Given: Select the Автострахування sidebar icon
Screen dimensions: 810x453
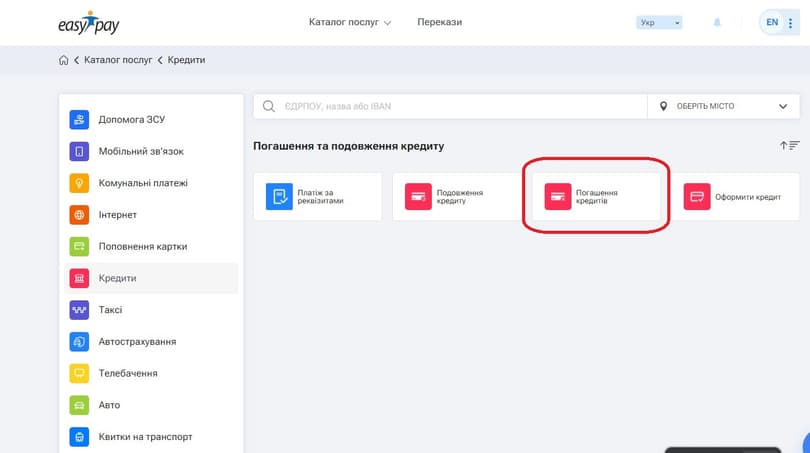Looking at the screenshot, I should coord(79,342).
